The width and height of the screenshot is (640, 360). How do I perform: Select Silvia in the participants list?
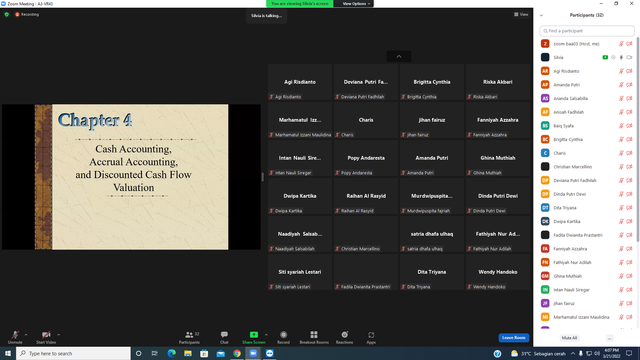click(587, 58)
